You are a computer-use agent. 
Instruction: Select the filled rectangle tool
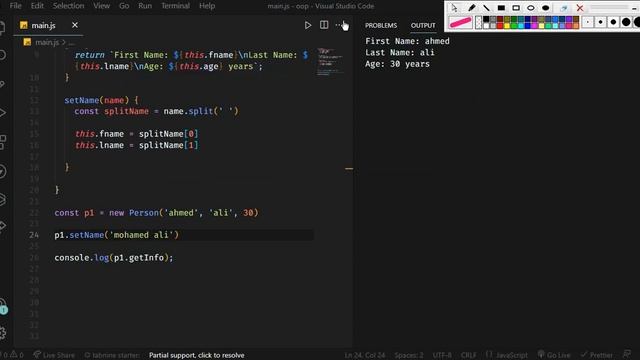501,8
